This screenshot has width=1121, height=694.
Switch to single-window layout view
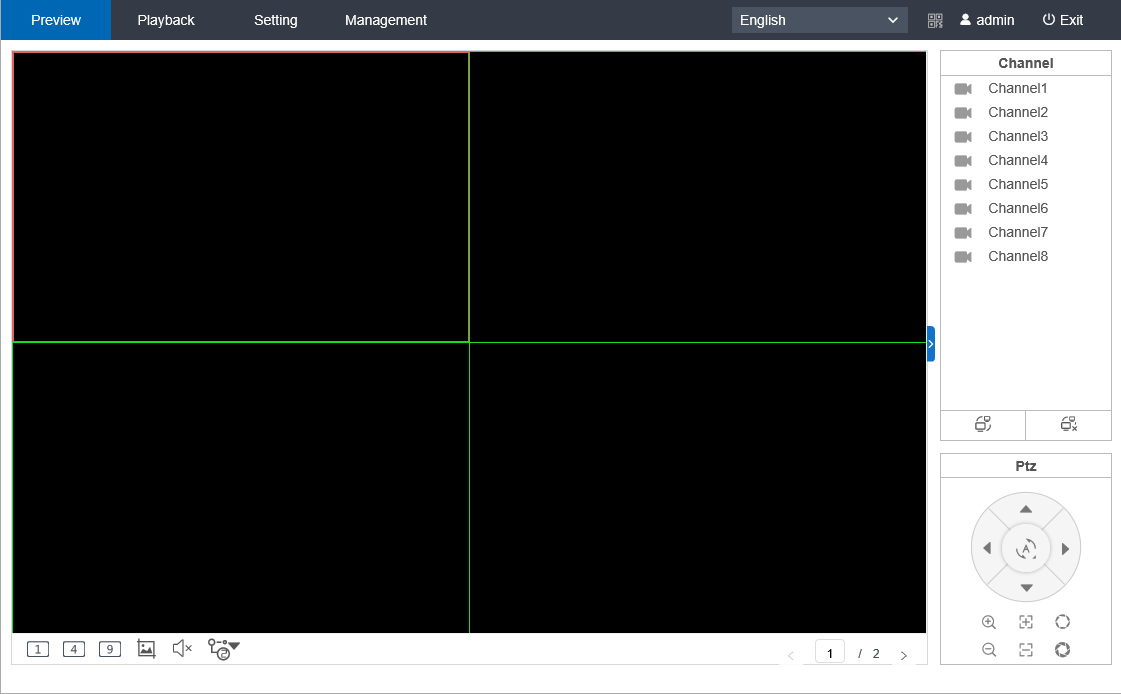(38, 649)
